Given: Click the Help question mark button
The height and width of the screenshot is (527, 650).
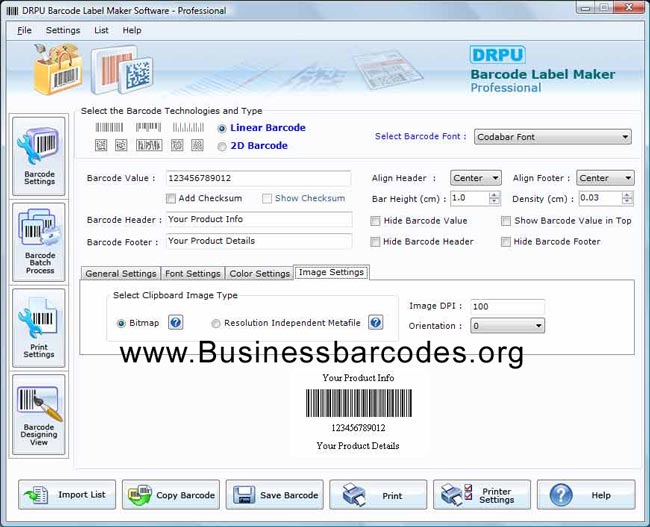Looking at the screenshot, I should pos(586,495).
